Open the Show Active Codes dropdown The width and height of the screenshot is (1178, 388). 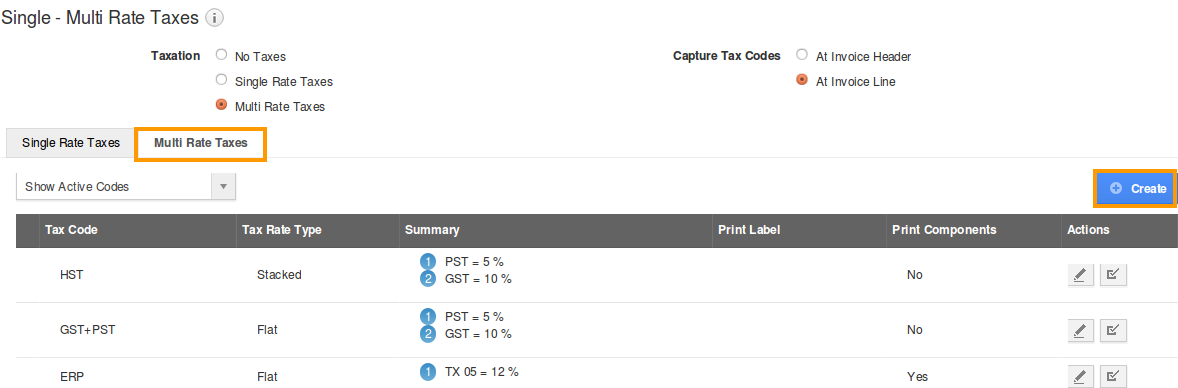pyautogui.click(x=126, y=186)
